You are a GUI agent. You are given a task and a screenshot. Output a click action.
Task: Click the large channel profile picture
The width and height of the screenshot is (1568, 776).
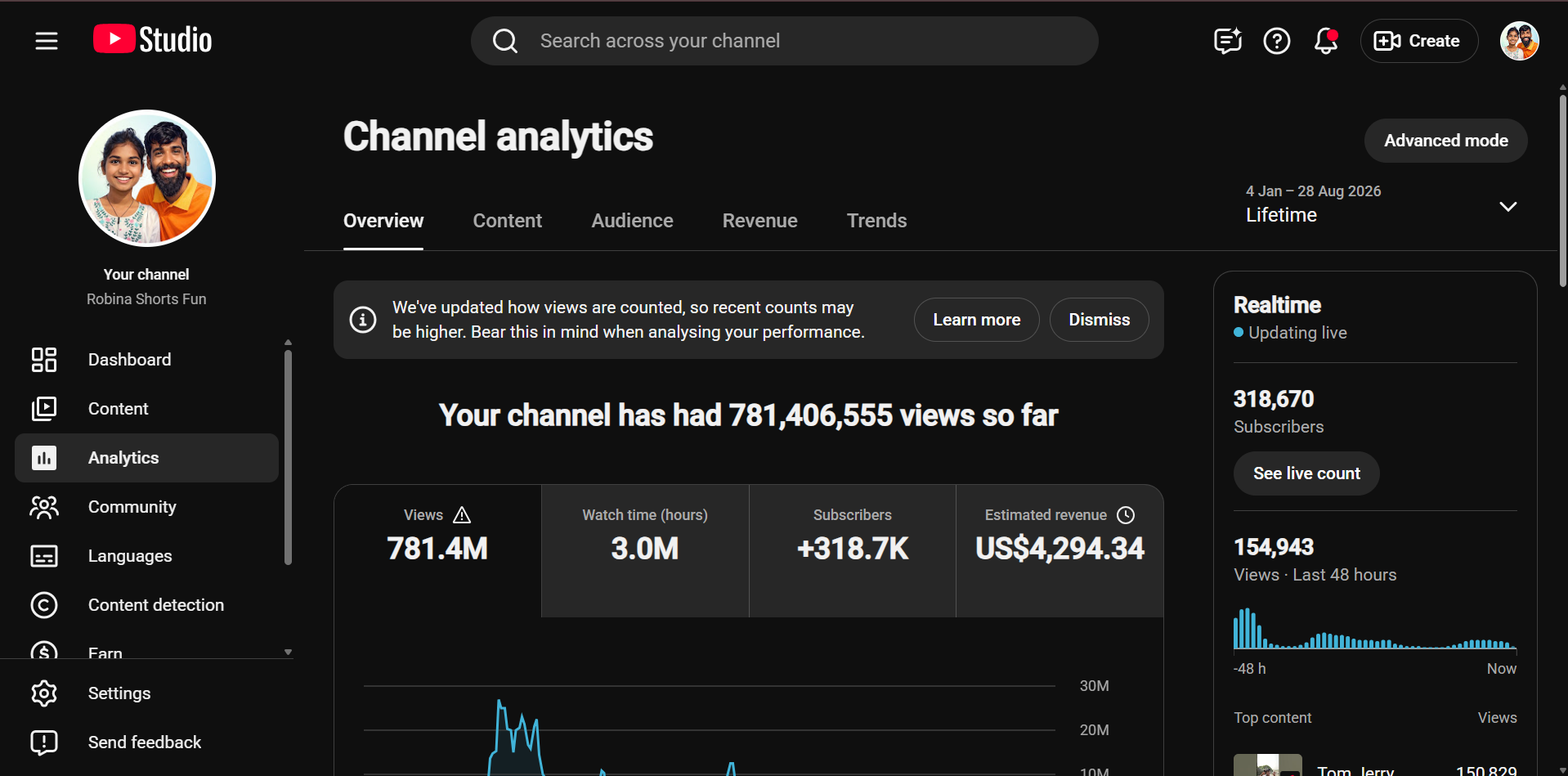[x=147, y=178]
